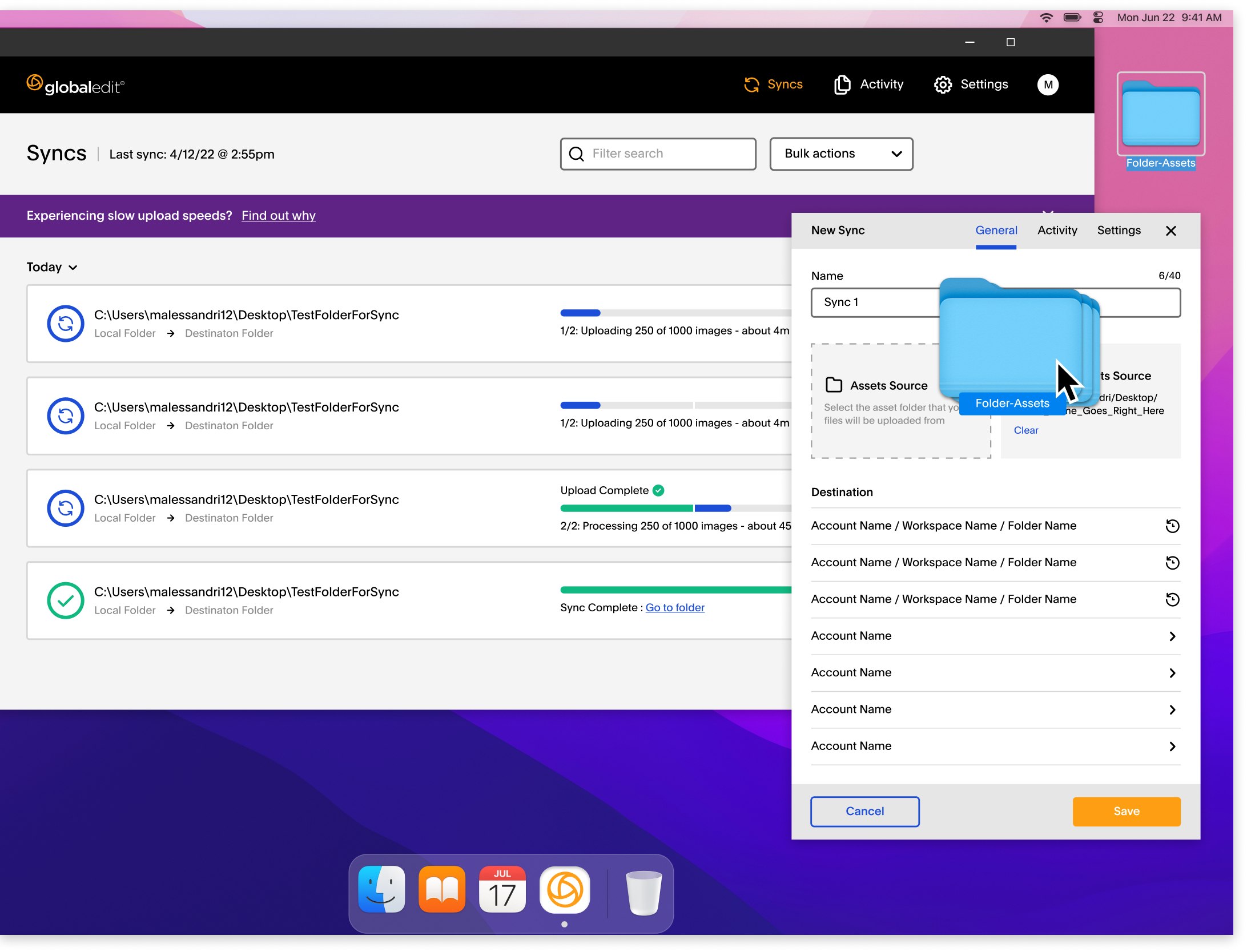Open Trash from the Dock
Screen dimensions: 1247x952
(643, 892)
